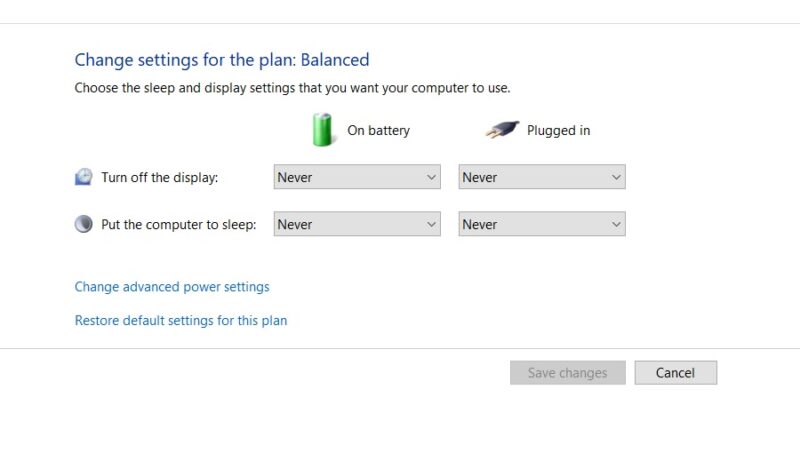
Task: Click the display timer monitor icon
Action: [x=84, y=177]
